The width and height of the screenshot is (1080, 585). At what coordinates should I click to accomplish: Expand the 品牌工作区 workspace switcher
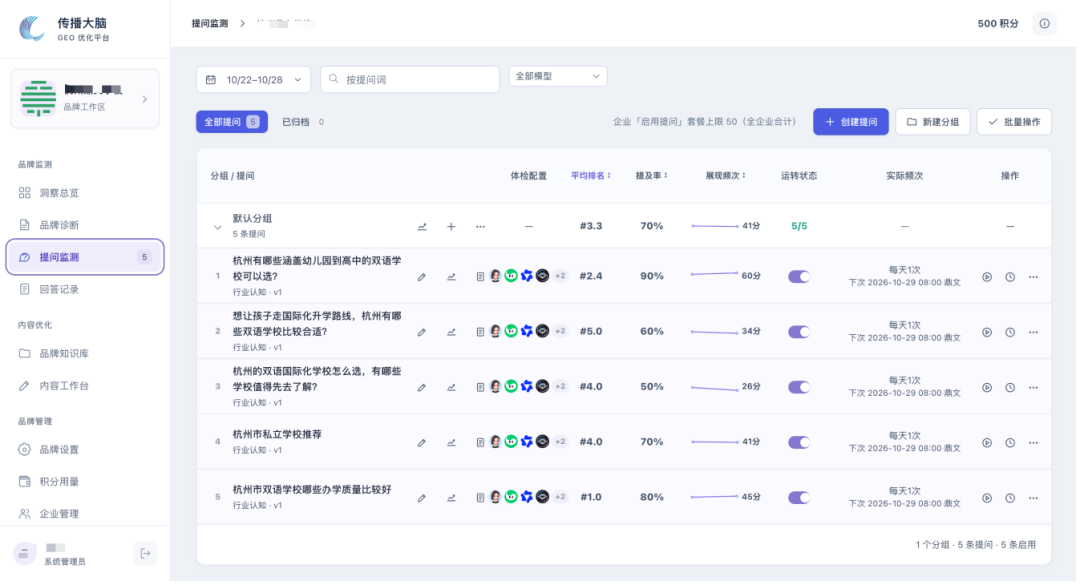click(x=85, y=99)
